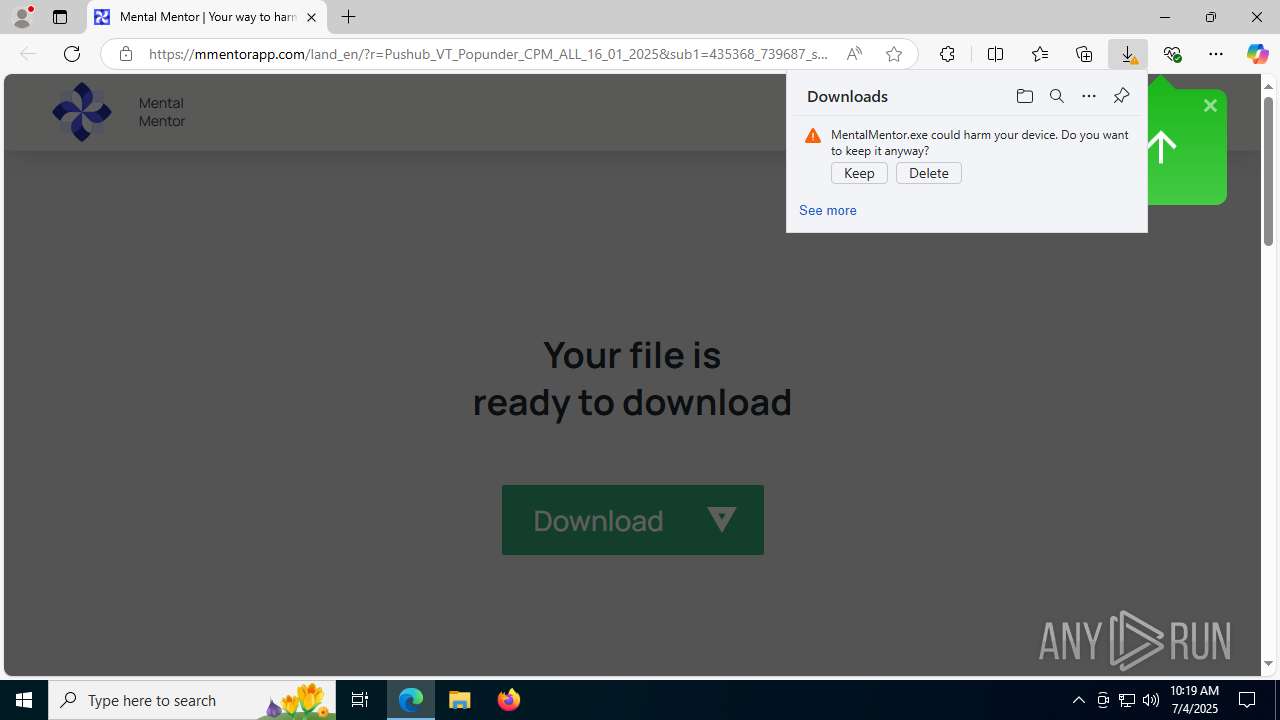Click the taskbar search box
1280x720 pixels.
coord(192,700)
